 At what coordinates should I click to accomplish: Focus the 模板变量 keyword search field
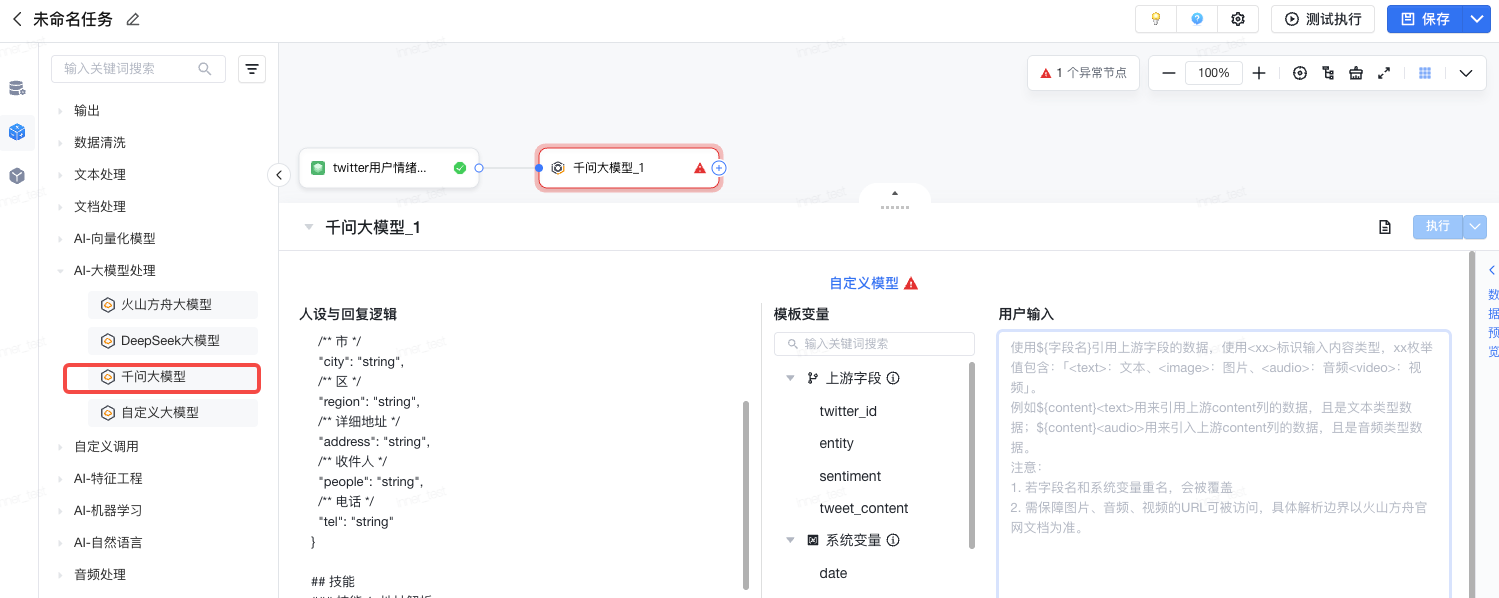tap(874, 343)
